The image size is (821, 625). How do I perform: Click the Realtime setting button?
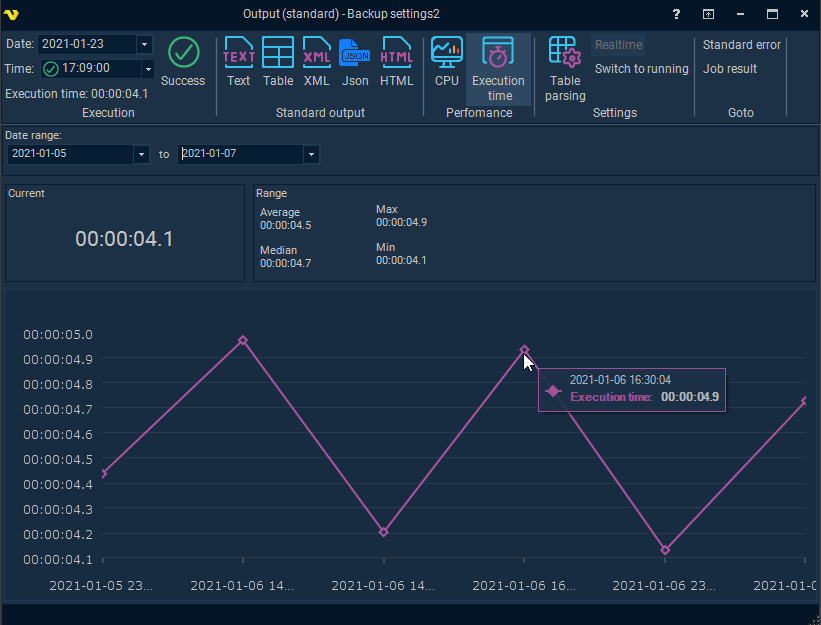619,45
